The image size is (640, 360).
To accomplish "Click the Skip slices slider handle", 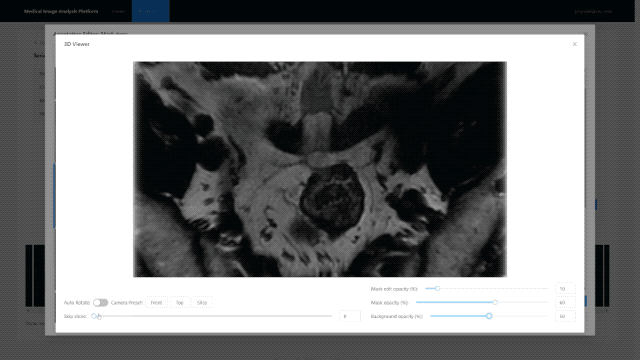I will (94, 316).
